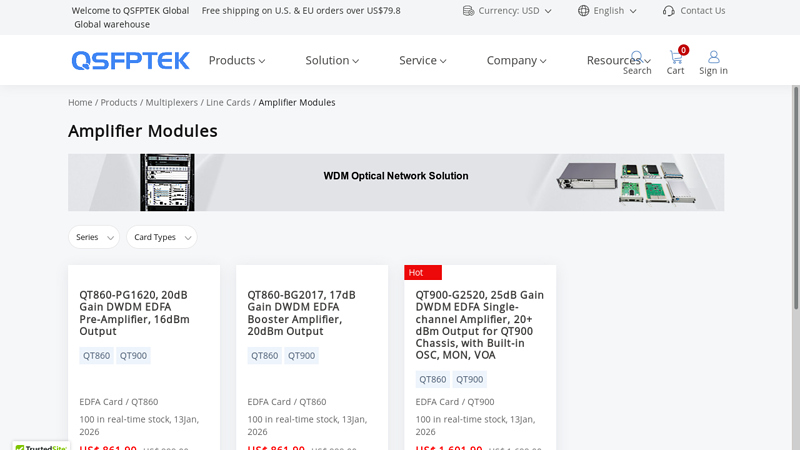Click "Free shipping on U.S. & EU orders" text

(301, 11)
